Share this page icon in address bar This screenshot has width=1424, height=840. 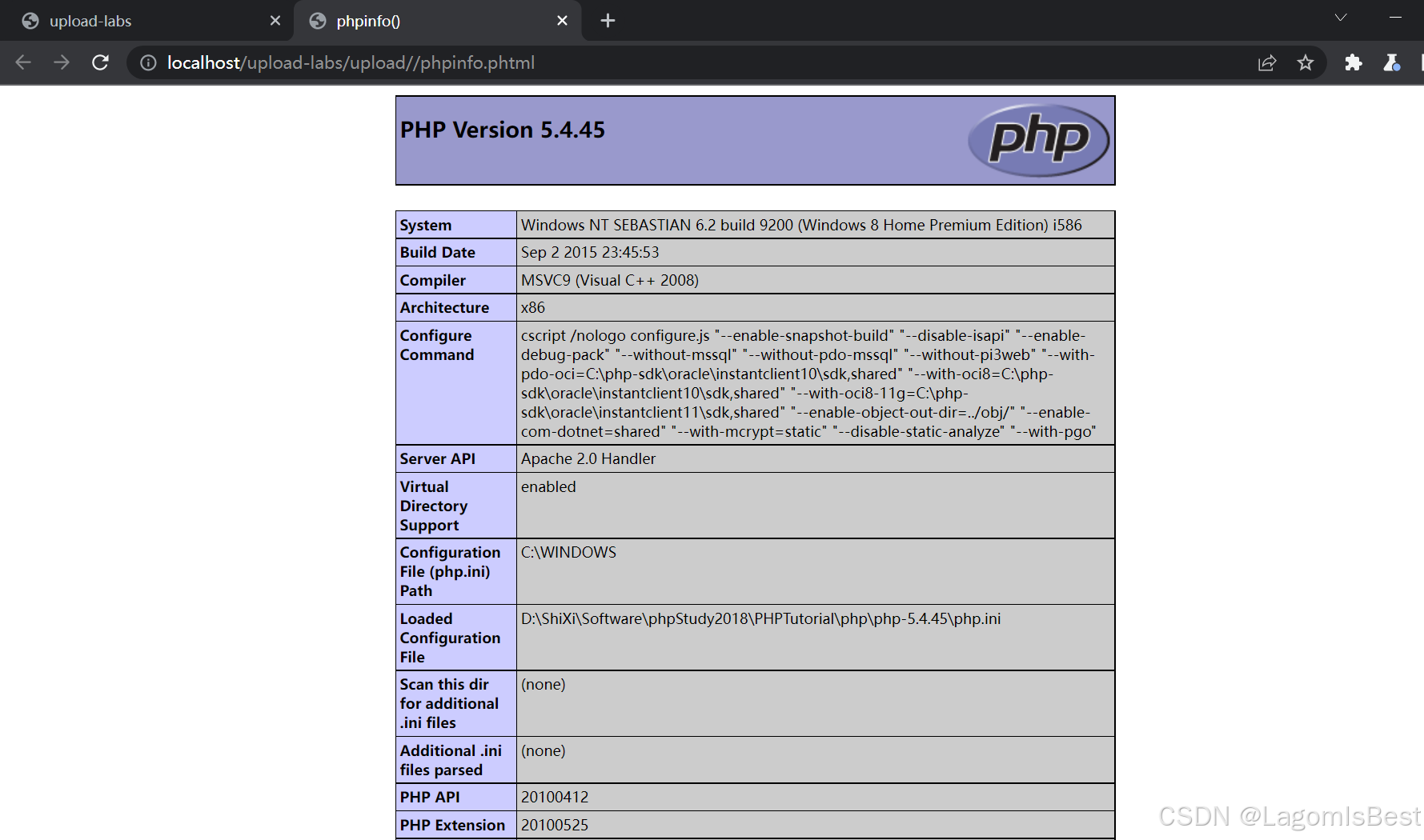(x=1266, y=62)
